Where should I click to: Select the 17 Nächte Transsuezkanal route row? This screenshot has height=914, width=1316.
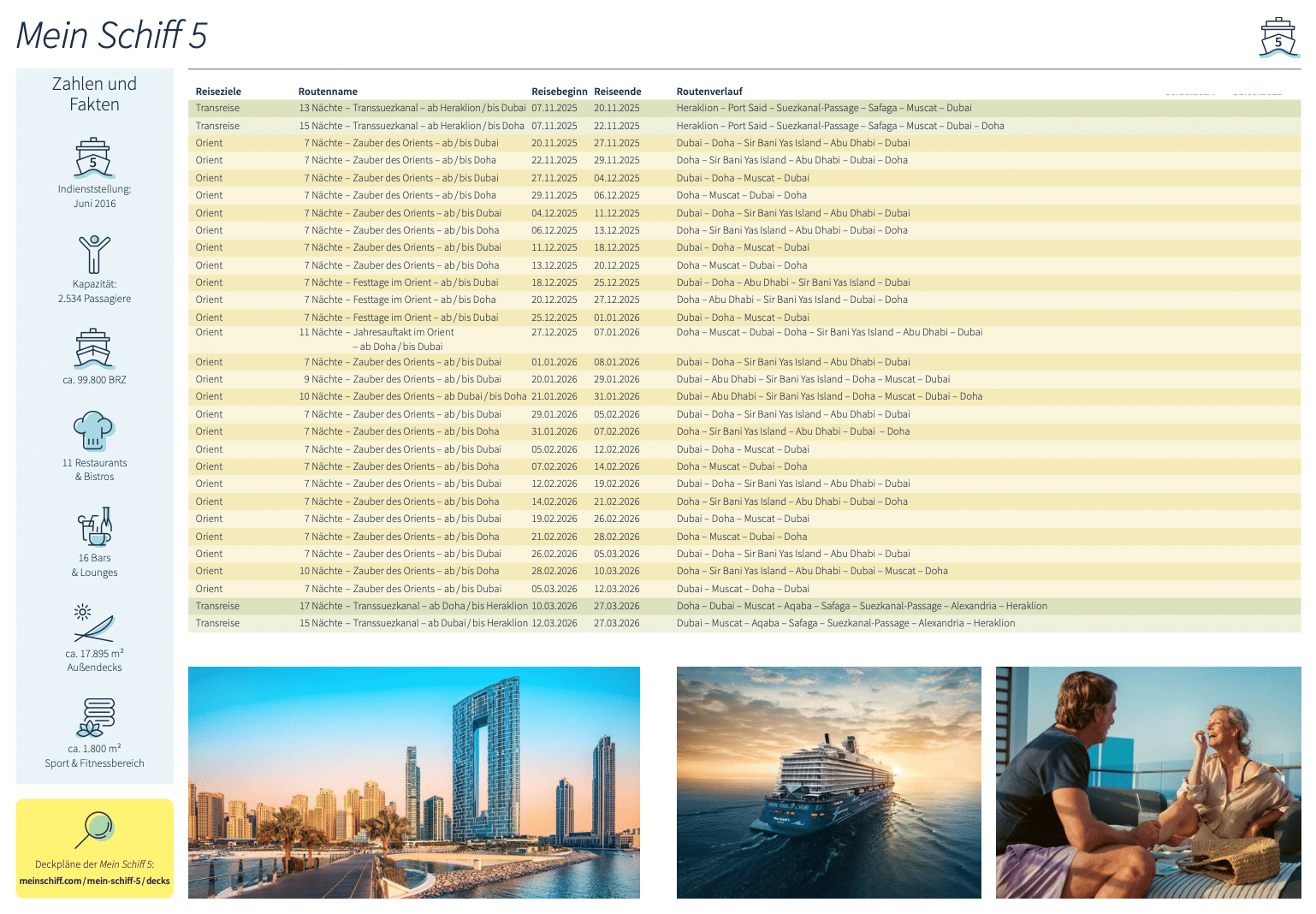click(413, 606)
